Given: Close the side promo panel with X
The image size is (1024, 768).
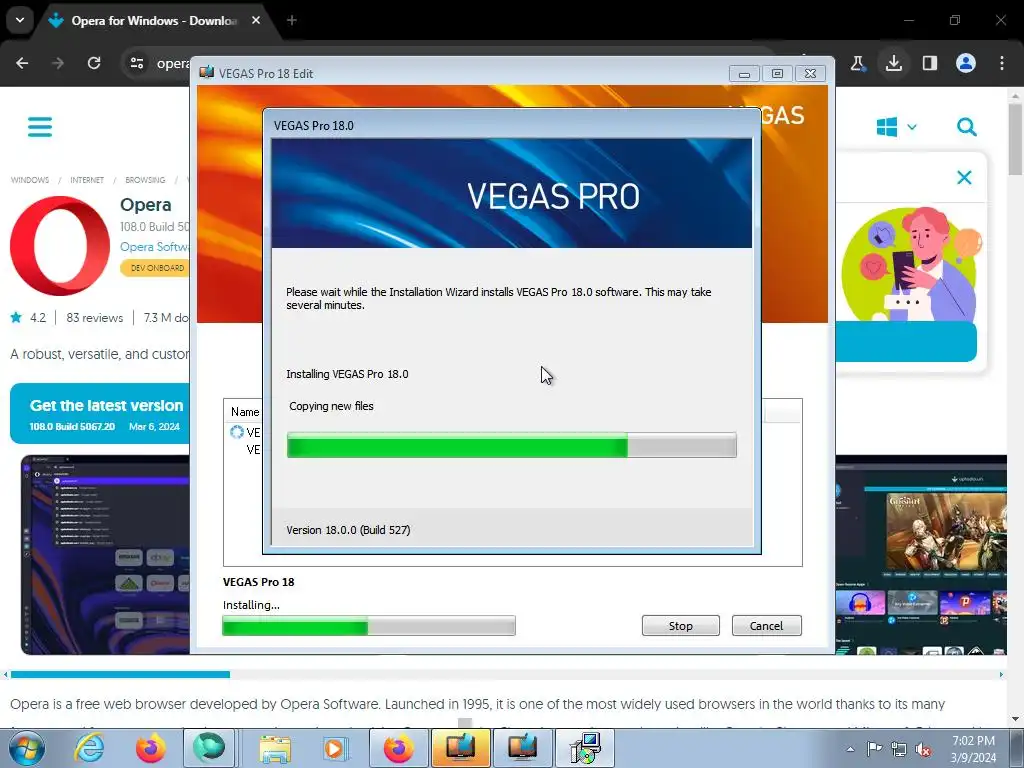Looking at the screenshot, I should (964, 178).
